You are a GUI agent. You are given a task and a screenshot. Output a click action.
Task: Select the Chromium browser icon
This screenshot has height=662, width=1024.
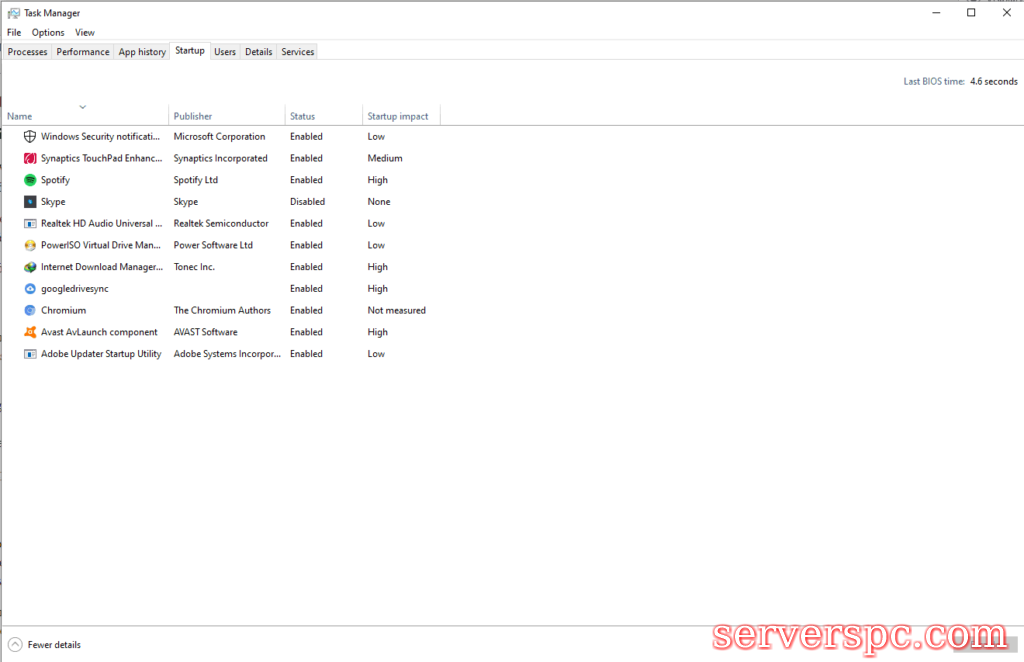coord(30,311)
